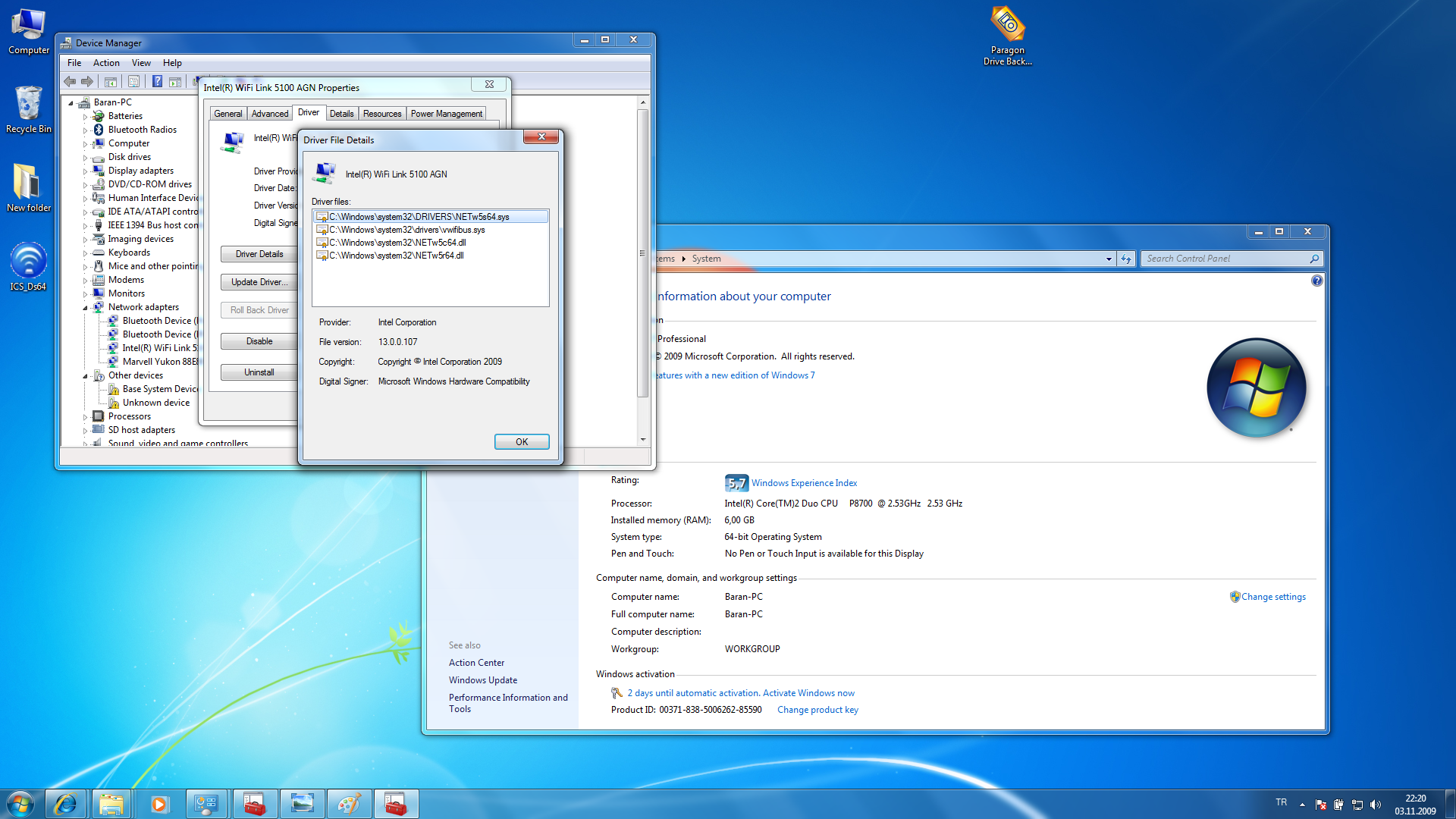1456x819 pixels.
Task: Open the Windows Experience Index link
Action: [x=804, y=483]
